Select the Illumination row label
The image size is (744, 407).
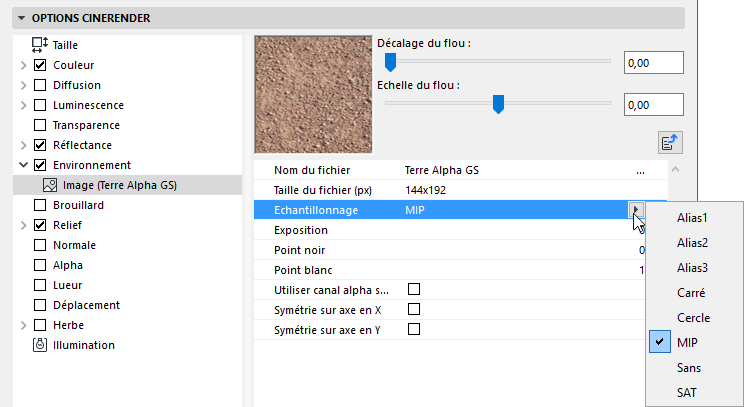point(84,345)
